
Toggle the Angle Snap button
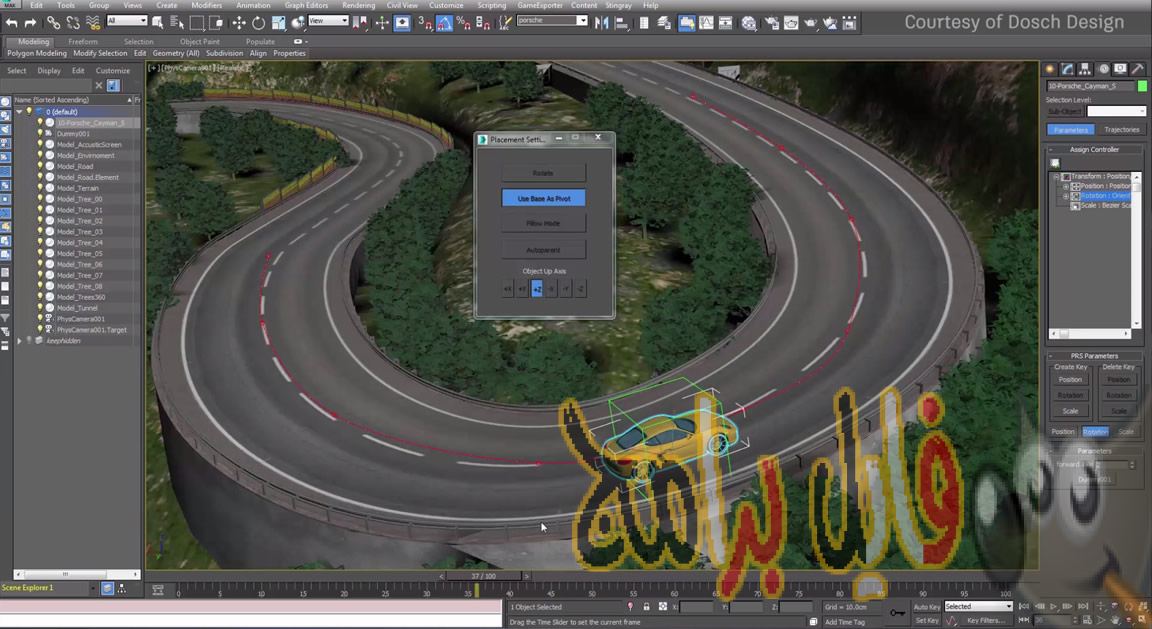tap(444, 23)
